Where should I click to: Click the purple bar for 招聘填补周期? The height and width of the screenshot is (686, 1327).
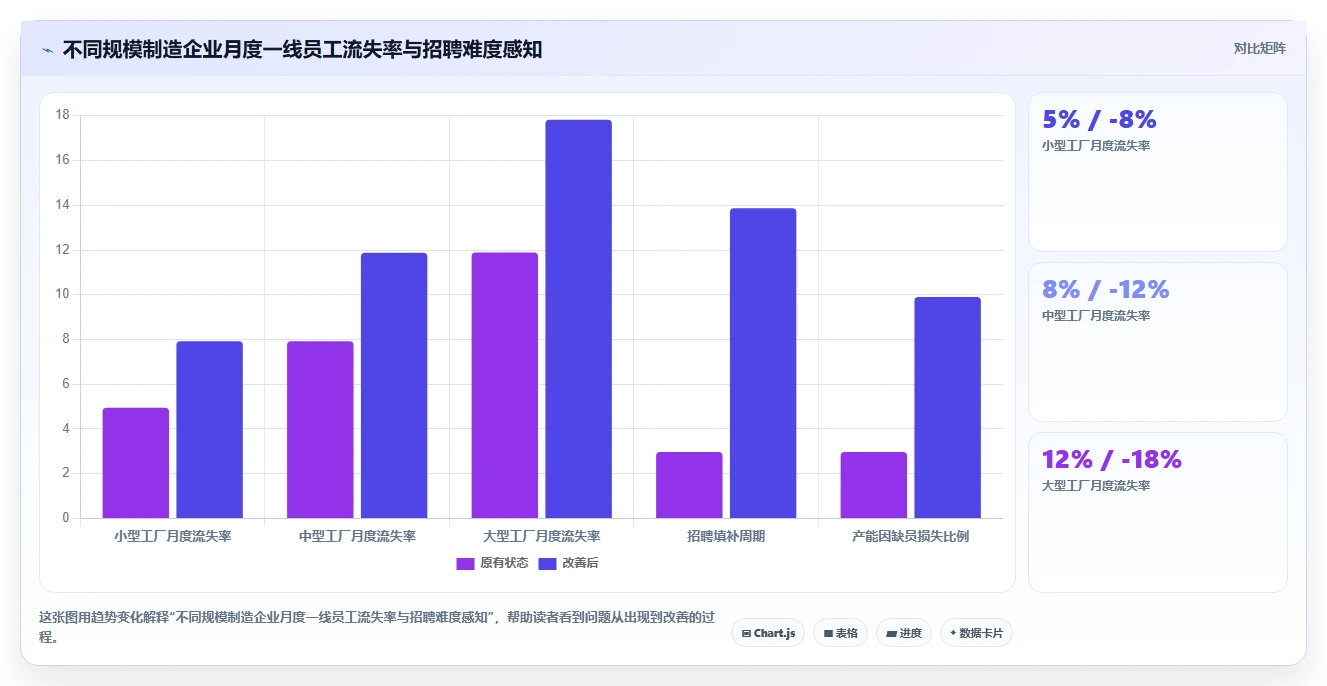click(689, 485)
